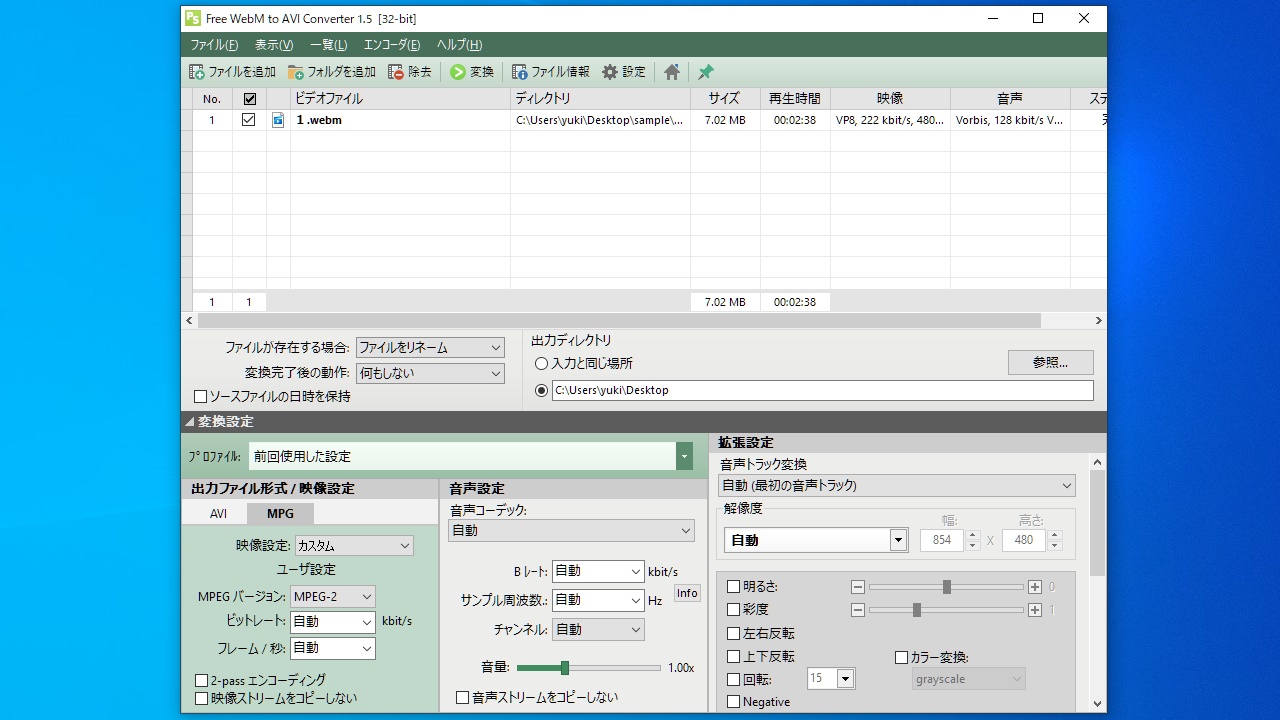Click the saturation plus icon
Image resolution: width=1280 pixels, height=720 pixels.
(1035, 610)
